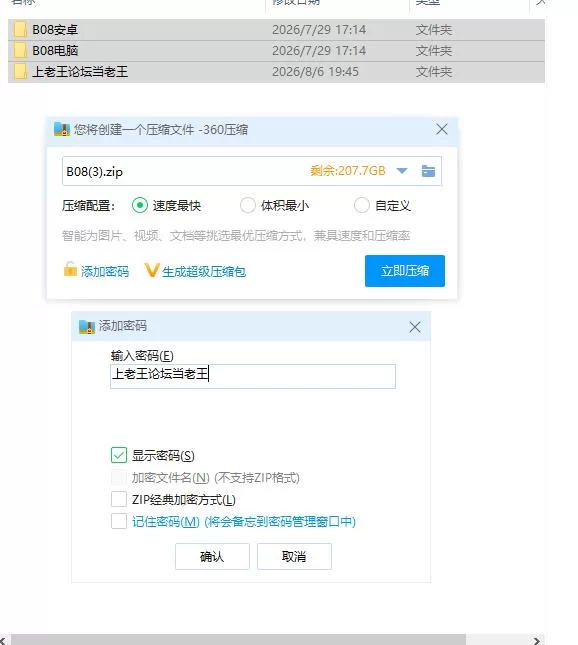The height and width of the screenshot is (645, 578).
Task: Click the B08安卓 folder name
Action: 55,30
